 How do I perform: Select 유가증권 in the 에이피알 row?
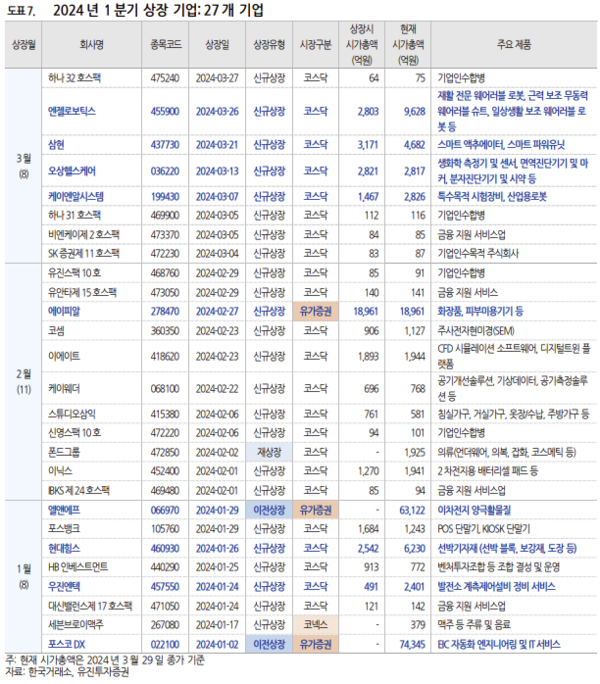point(315,311)
